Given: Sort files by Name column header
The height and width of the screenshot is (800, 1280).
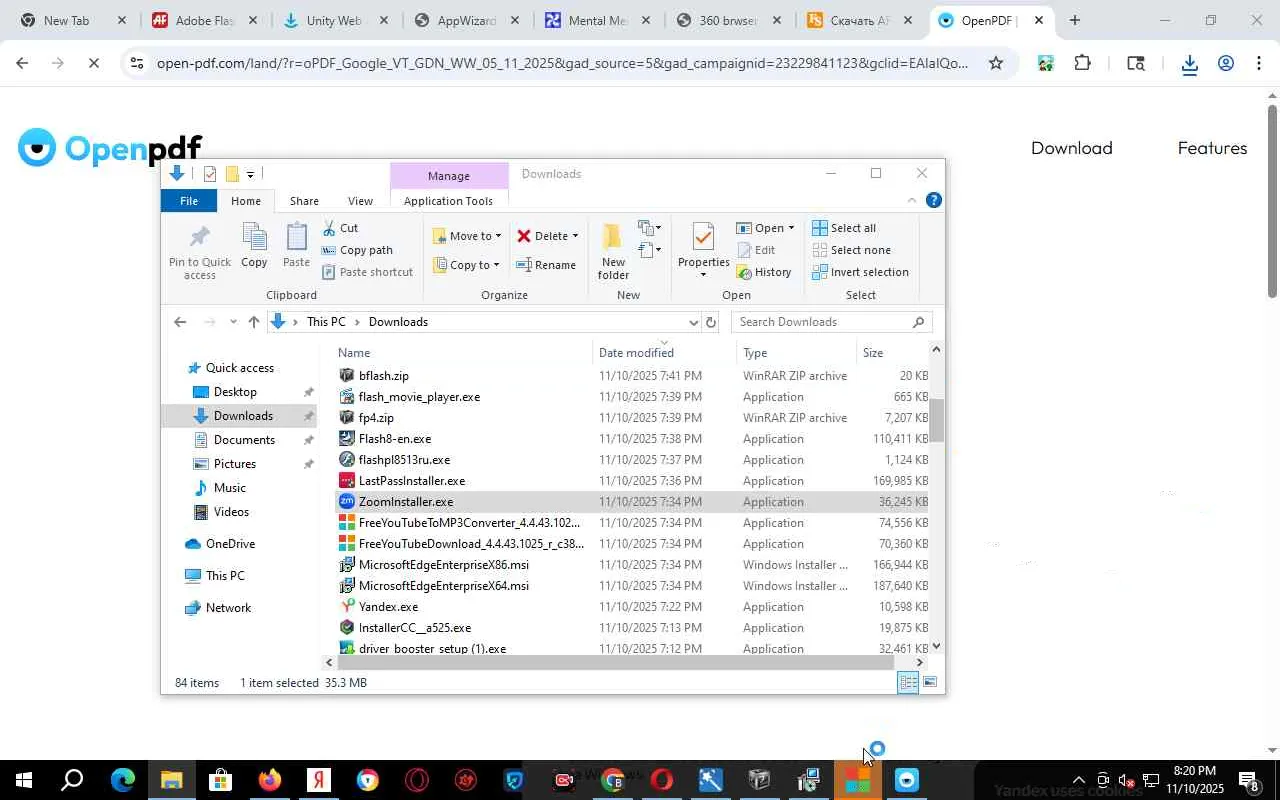Looking at the screenshot, I should [x=464, y=353].
